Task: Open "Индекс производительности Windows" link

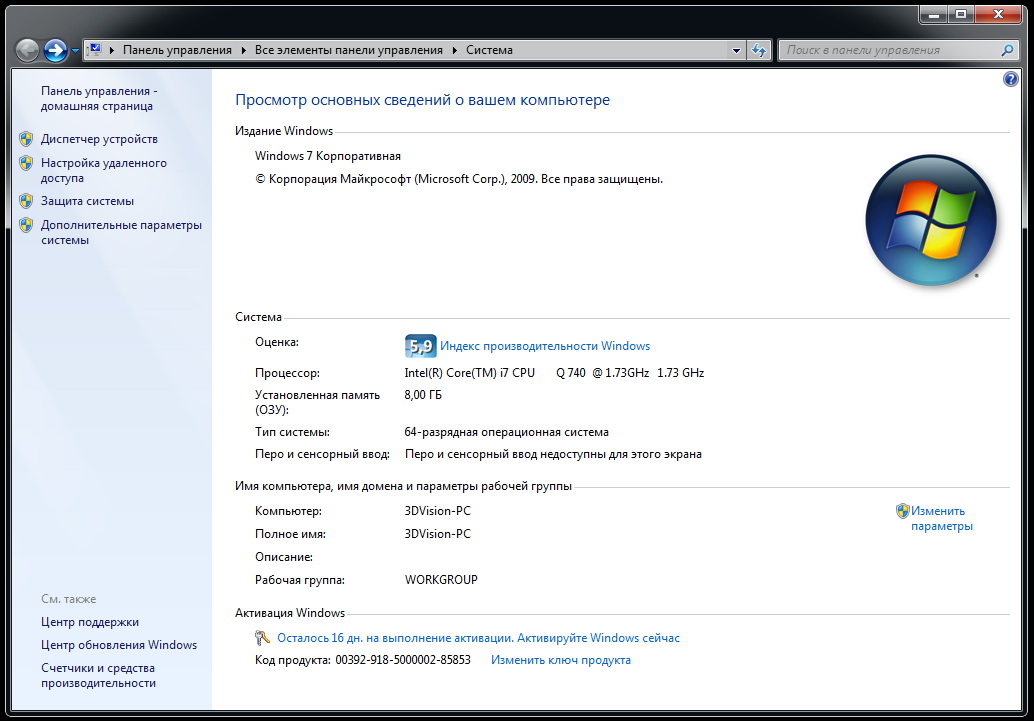Action: pos(545,346)
